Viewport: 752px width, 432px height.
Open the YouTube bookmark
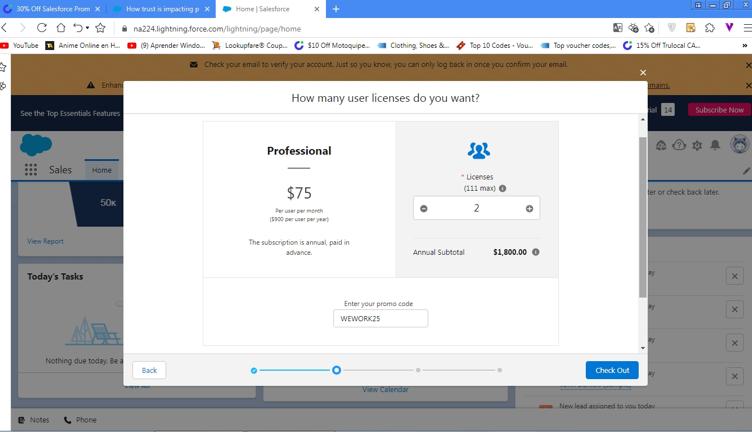(x=20, y=46)
